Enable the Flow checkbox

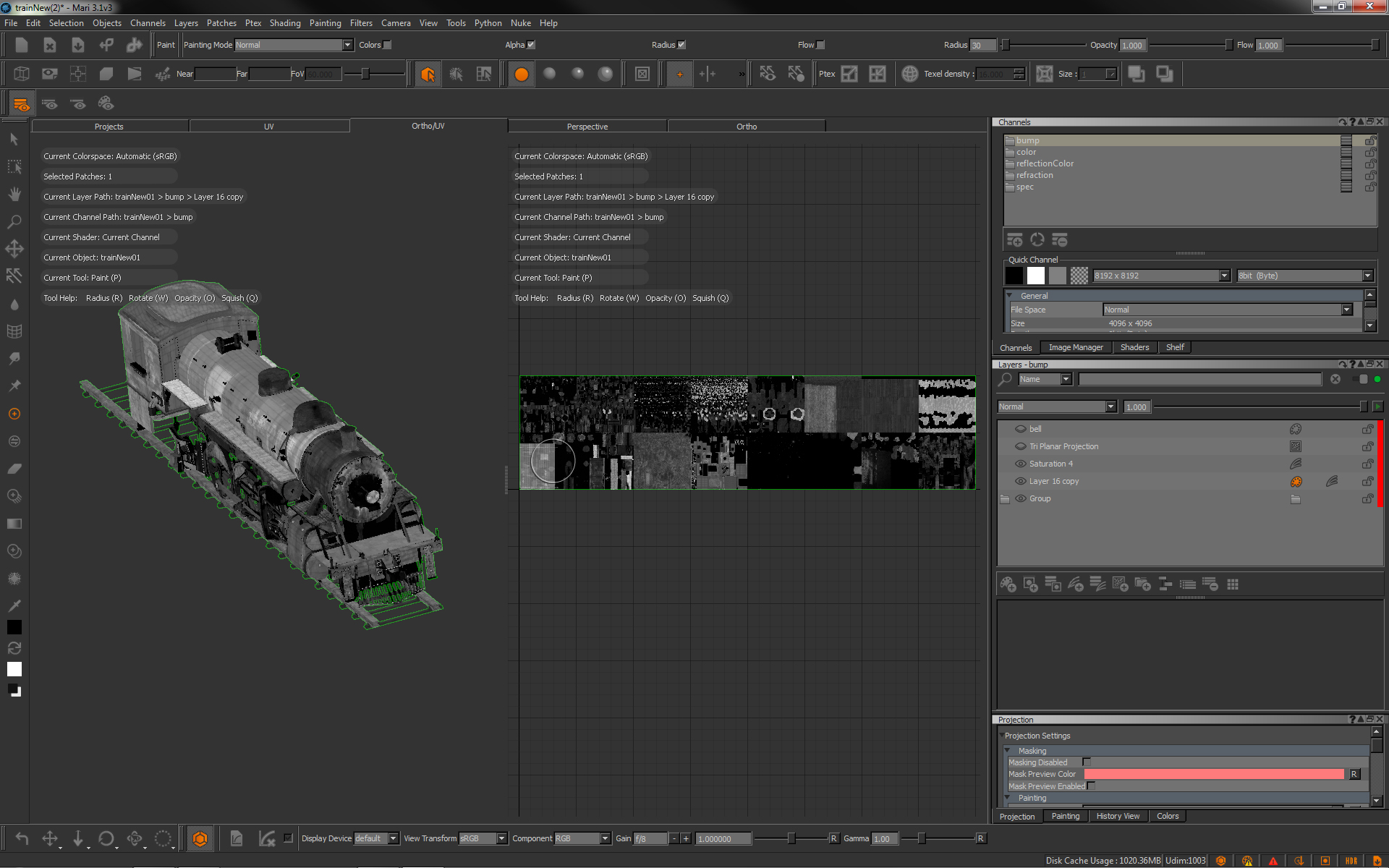click(x=820, y=45)
